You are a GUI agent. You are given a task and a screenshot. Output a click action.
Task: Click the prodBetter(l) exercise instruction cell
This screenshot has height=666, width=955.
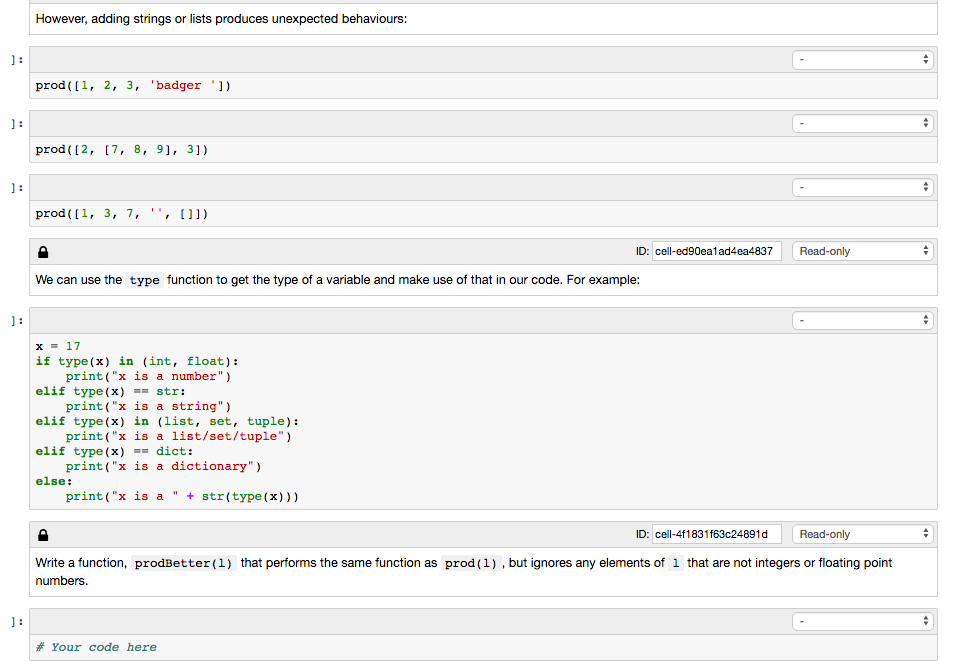point(400,571)
